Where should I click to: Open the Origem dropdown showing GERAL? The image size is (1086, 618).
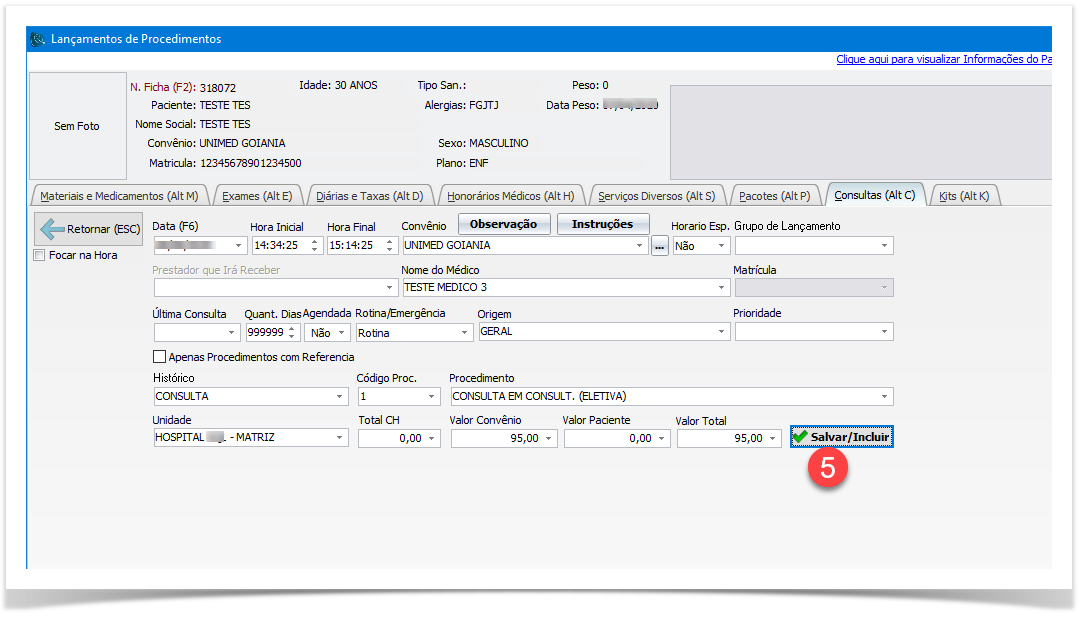click(x=722, y=332)
